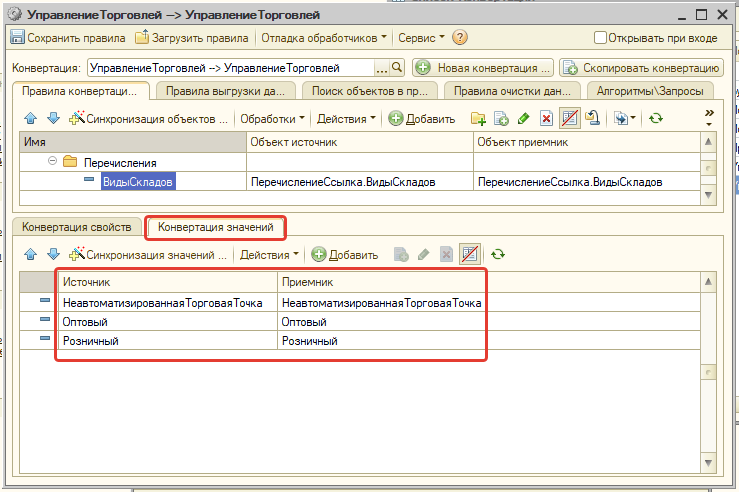
Task: Click Загрузить правила button
Action: pos(191,38)
